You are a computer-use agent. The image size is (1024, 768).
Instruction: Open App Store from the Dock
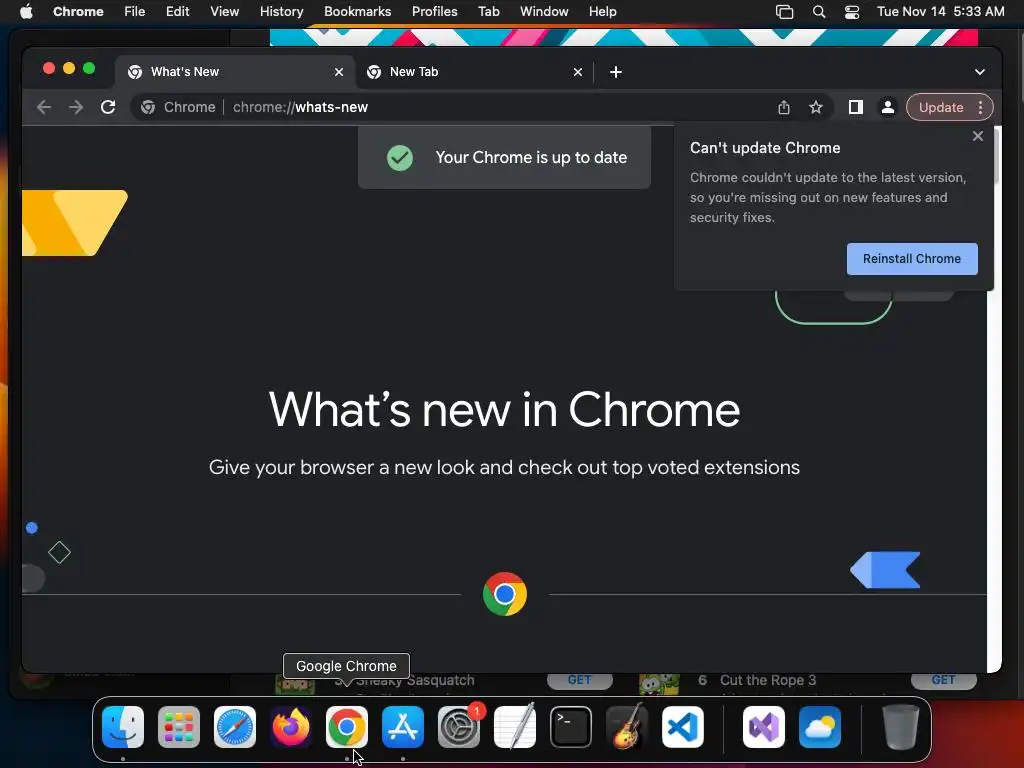point(403,727)
